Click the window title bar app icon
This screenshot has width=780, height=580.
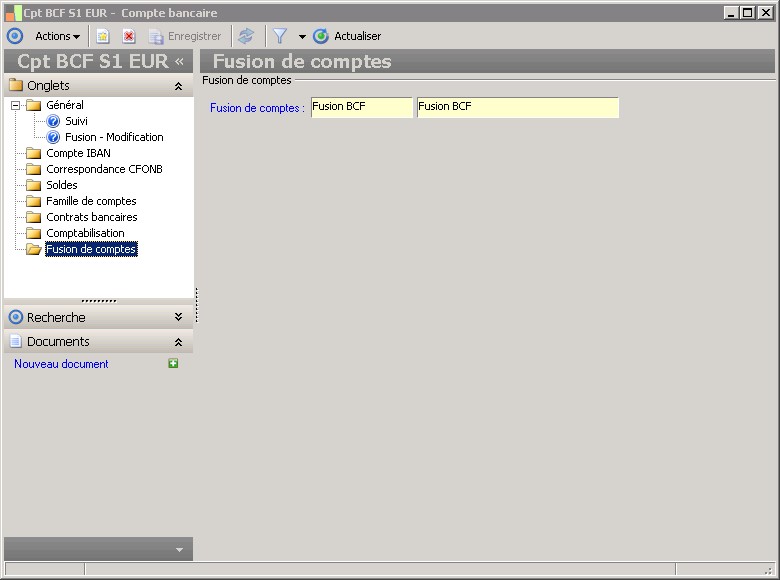(x=13, y=13)
